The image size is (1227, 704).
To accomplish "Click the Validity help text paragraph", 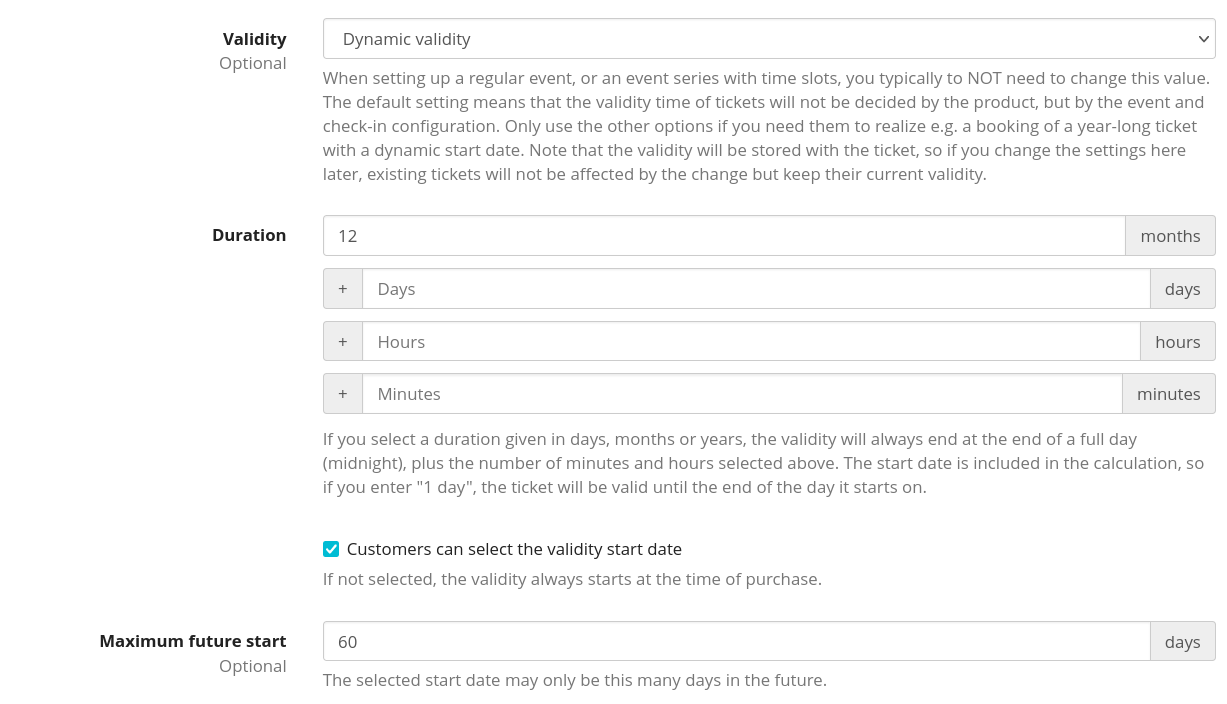I will [766, 126].
